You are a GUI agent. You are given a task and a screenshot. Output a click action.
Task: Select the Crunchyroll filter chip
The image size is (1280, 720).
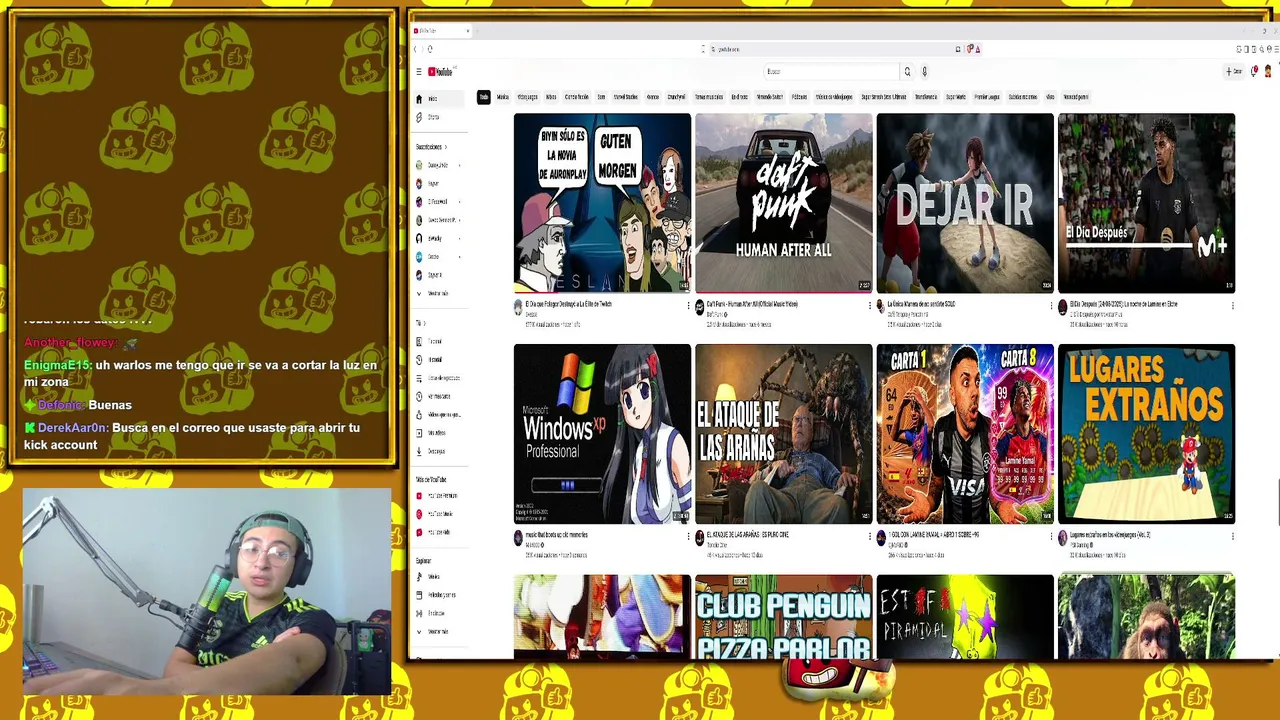pyautogui.click(x=677, y=97)
